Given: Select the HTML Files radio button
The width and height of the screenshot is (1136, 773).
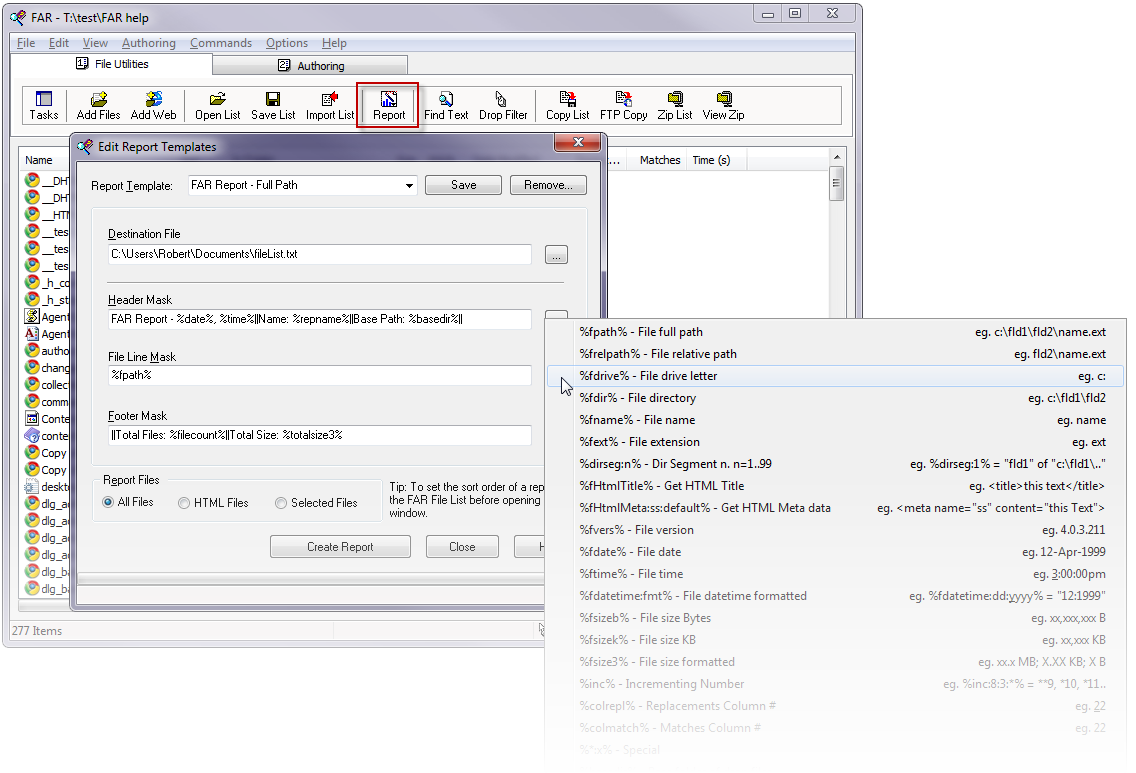Looking at the screenshot, I should tap(184, 503).
